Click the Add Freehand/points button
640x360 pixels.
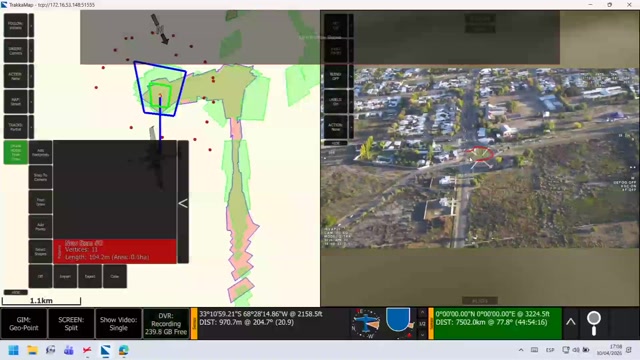coord(40,152)
